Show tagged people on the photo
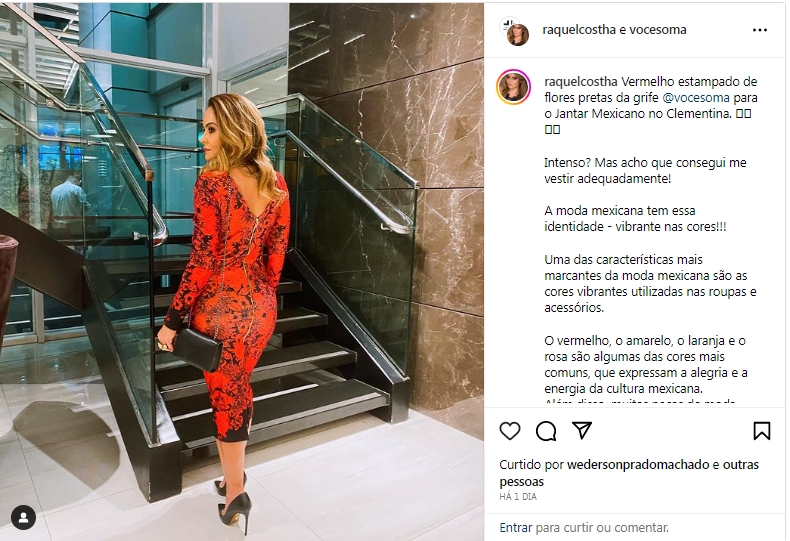The width and height of the screenshot is (790, 541). pos(23,517)
